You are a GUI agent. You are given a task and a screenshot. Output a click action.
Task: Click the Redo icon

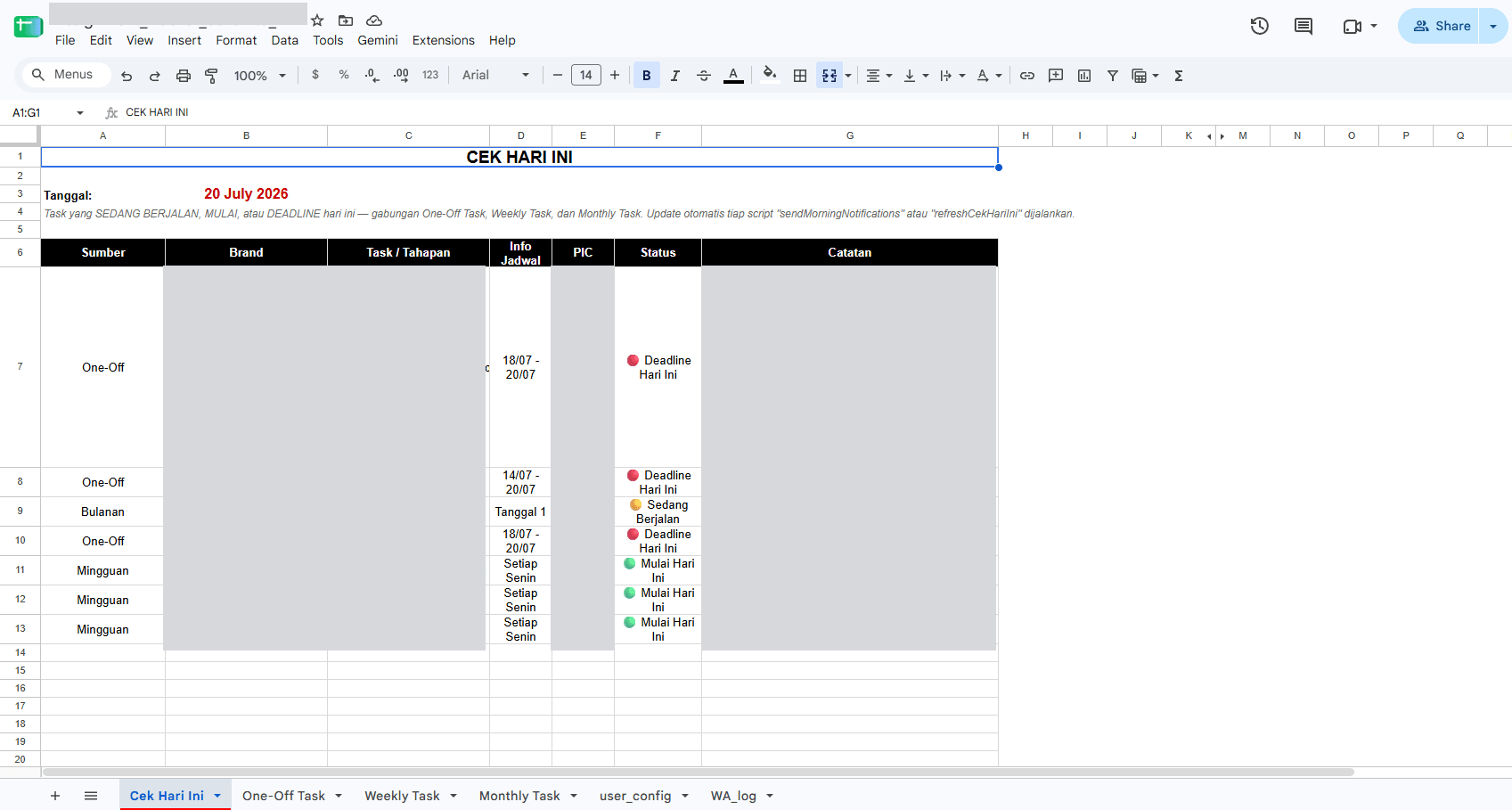coord(155,76)
